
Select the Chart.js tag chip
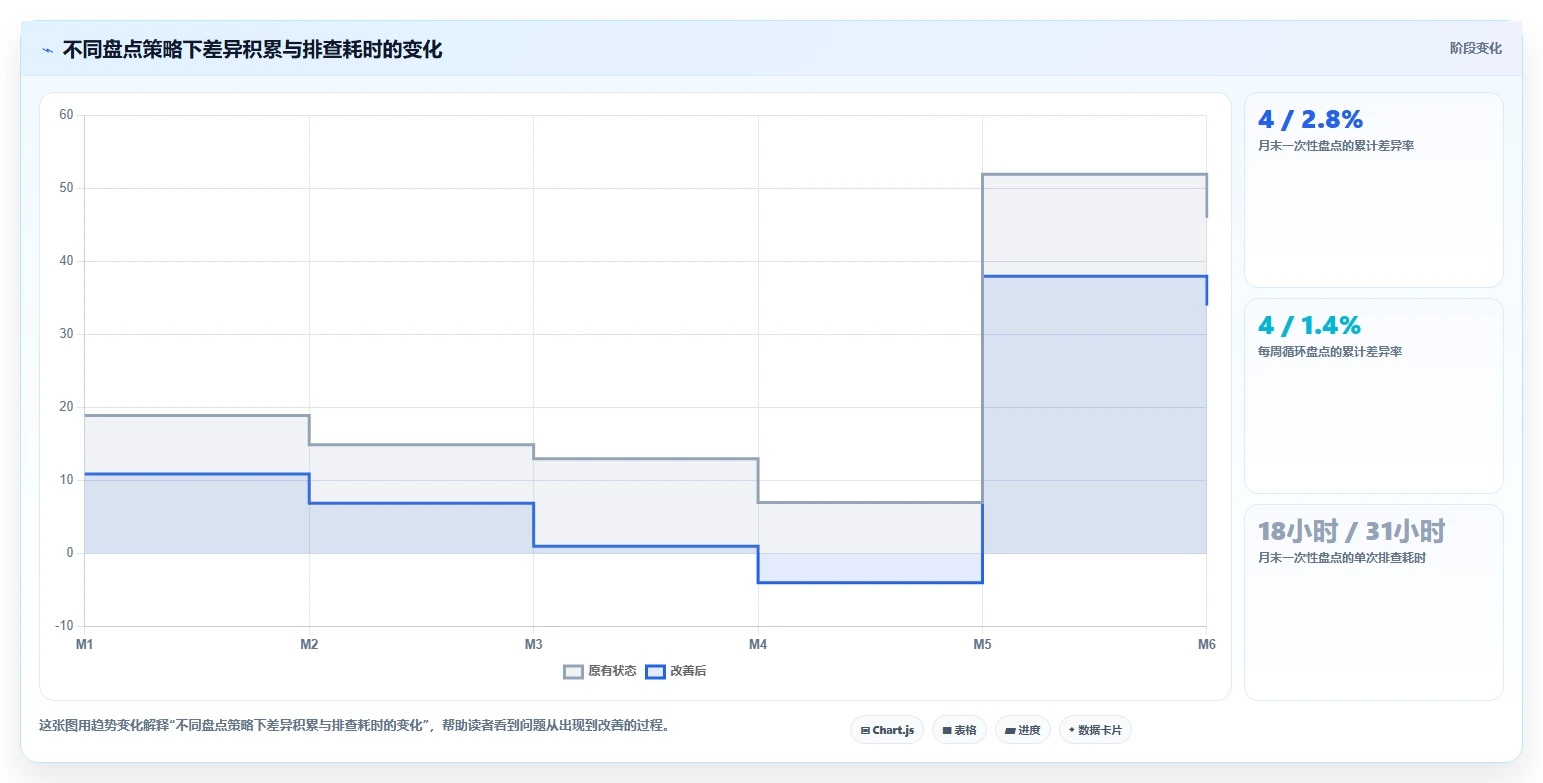pyautogui.click(x=887, y=730)
